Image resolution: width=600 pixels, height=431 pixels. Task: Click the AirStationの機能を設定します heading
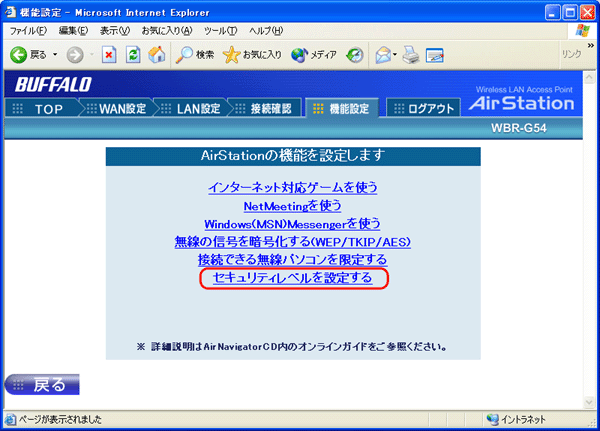[x=293, y=156]
